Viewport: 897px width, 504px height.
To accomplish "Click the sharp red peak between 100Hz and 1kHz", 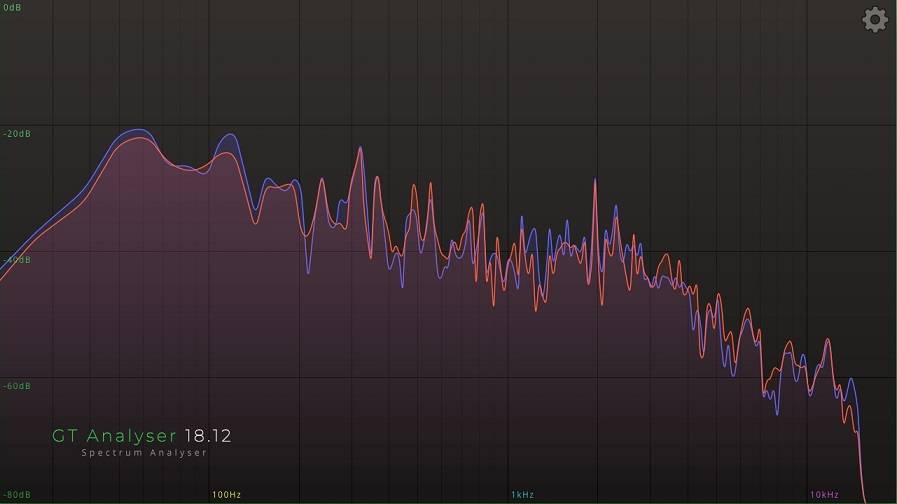I will (359, 149).
